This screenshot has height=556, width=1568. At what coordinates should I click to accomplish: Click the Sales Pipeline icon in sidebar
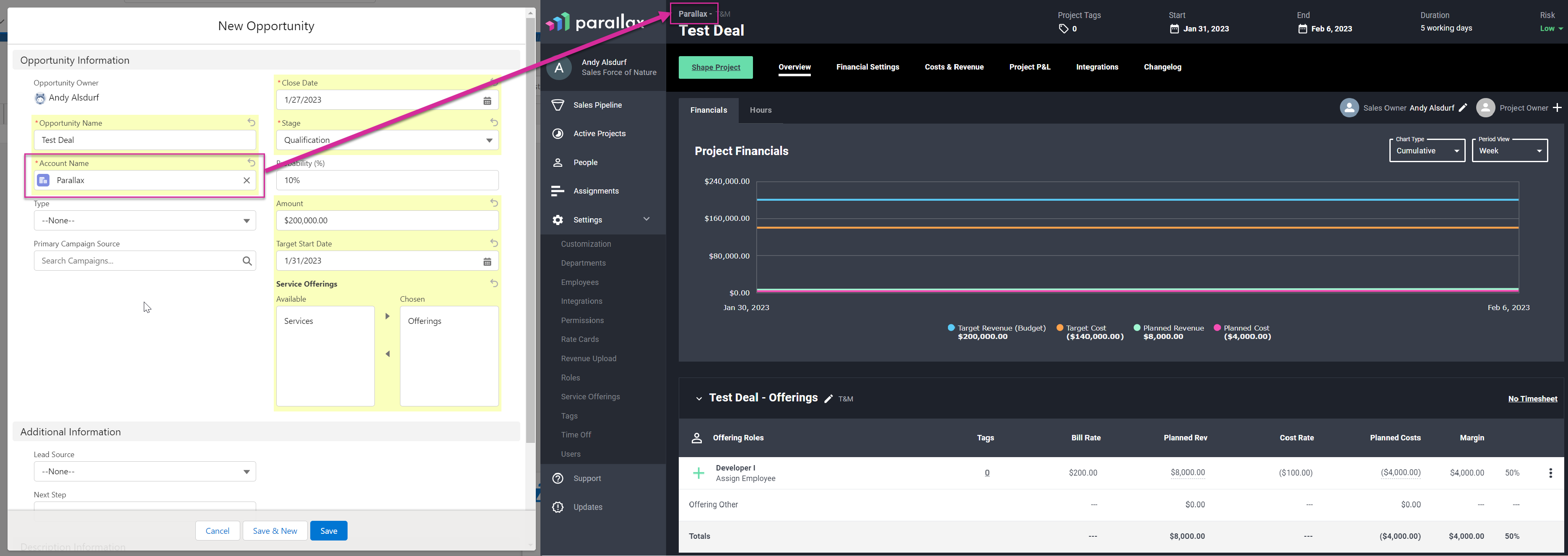558,104
